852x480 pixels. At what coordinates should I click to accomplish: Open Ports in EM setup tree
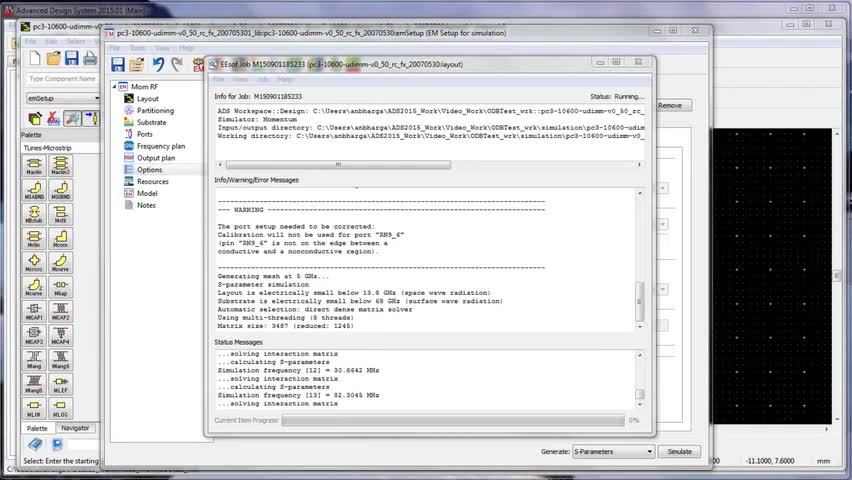(144, 134)
